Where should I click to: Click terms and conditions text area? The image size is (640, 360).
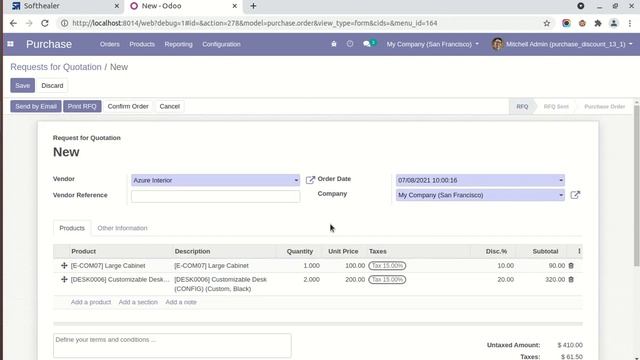172,346
